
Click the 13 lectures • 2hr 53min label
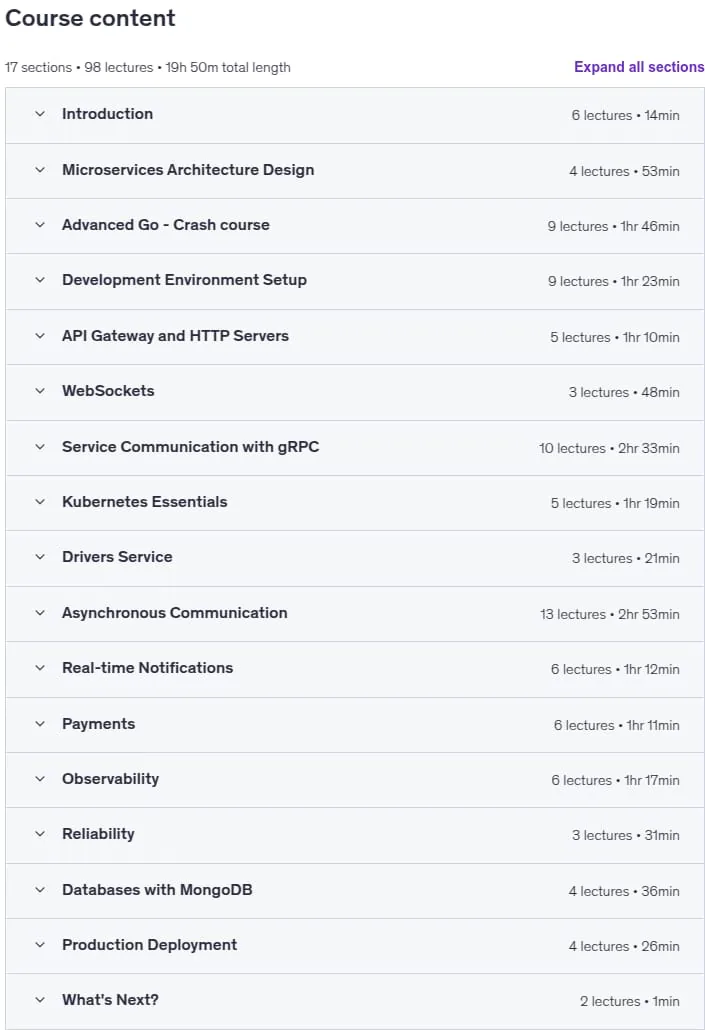coord(610,614)
